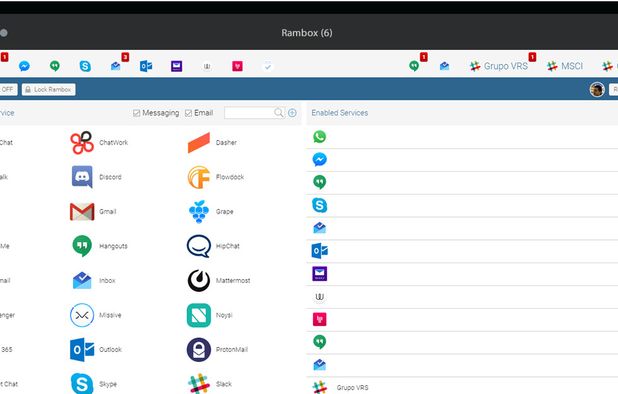Select Messenger row in Enabled Services
618x394 pixels.
point(462,160)
